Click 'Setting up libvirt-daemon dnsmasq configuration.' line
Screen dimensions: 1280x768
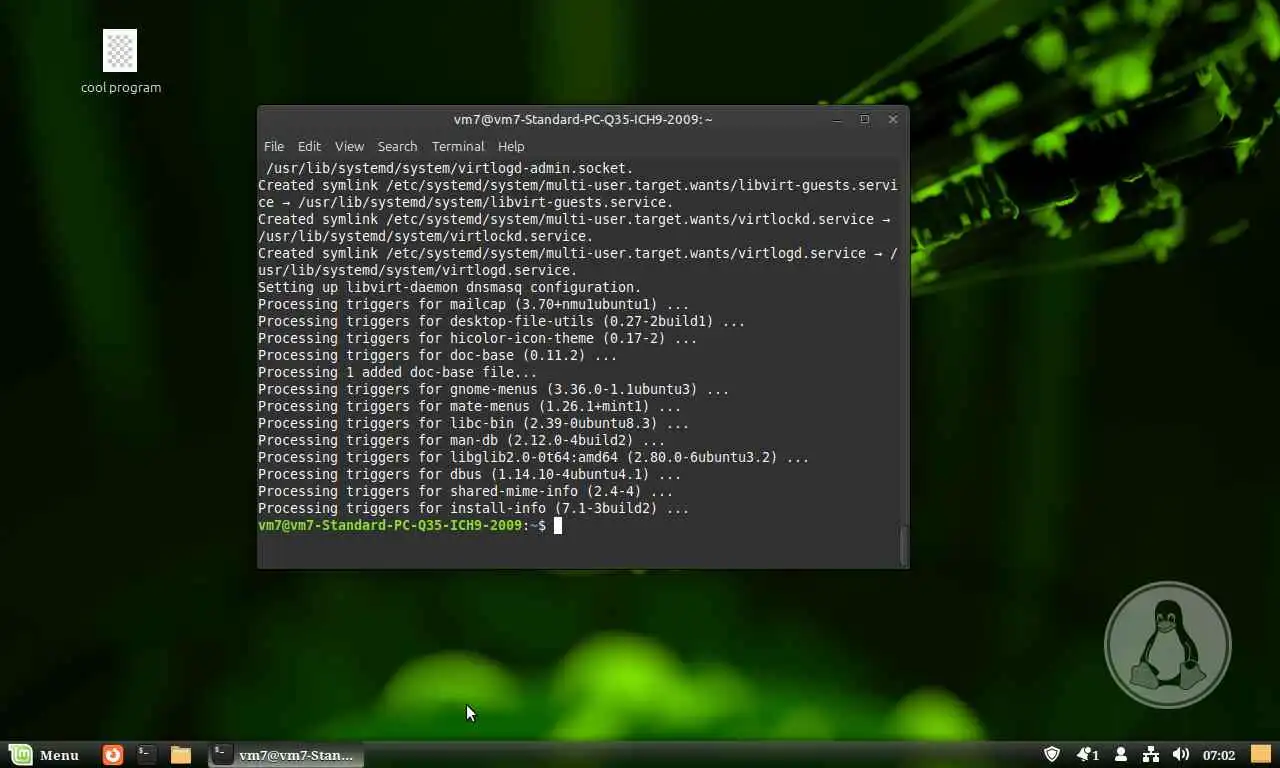point(450,287)
